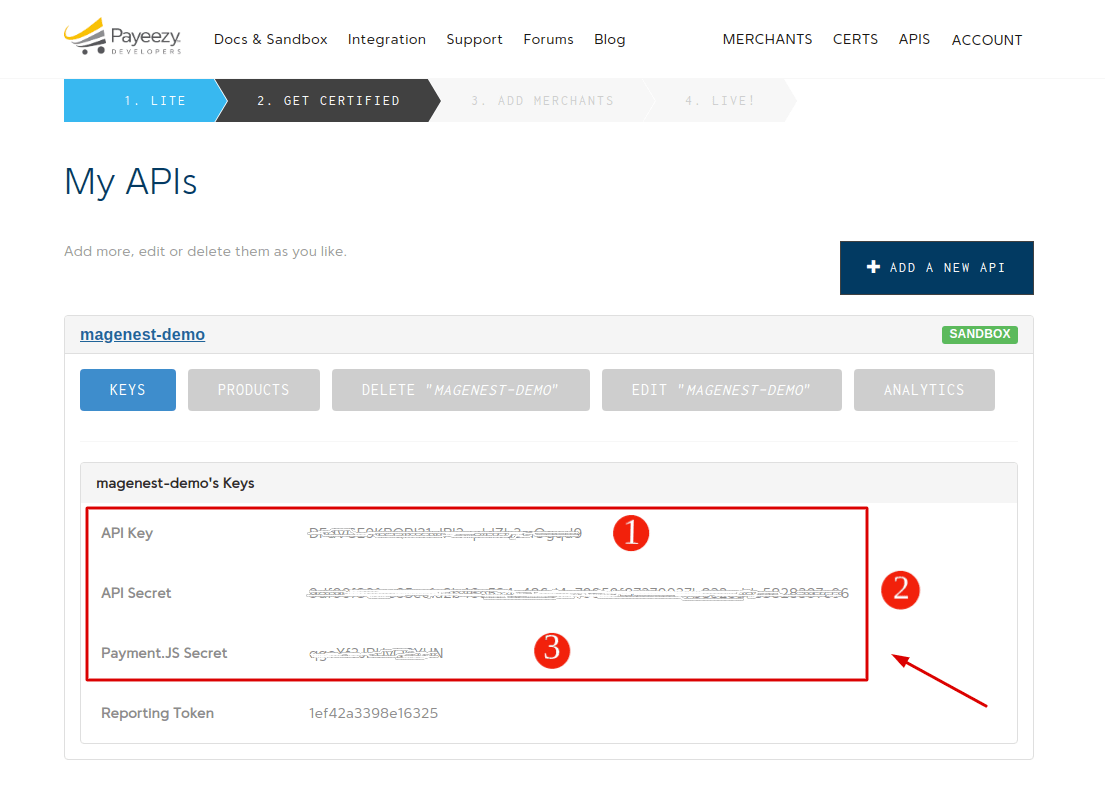Click the magenest-demo's Keys heading
The height and width of the screenshot is (788, 1105).
coord(175,484)
